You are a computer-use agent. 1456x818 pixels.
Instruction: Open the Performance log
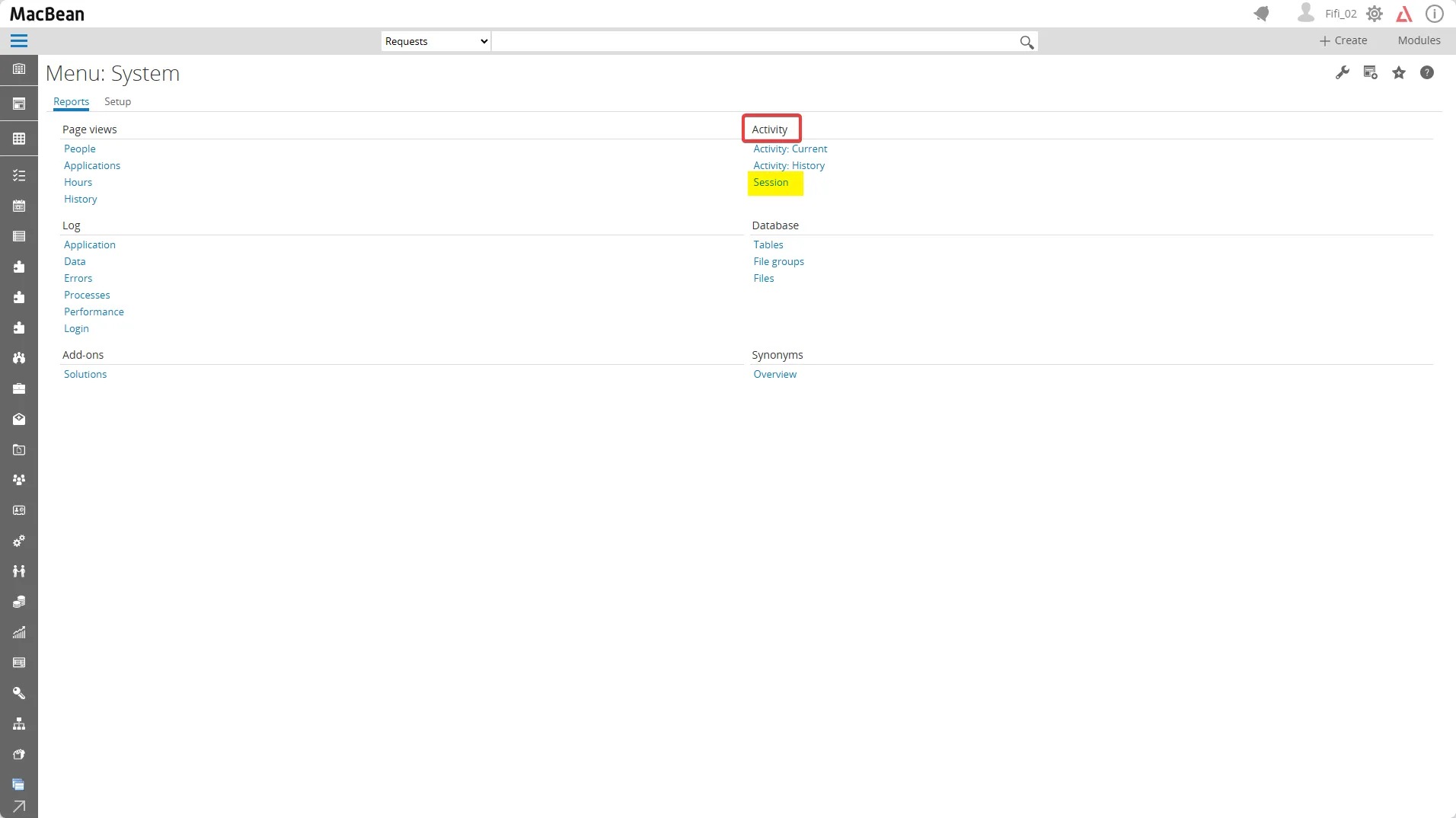coord(94,312)
